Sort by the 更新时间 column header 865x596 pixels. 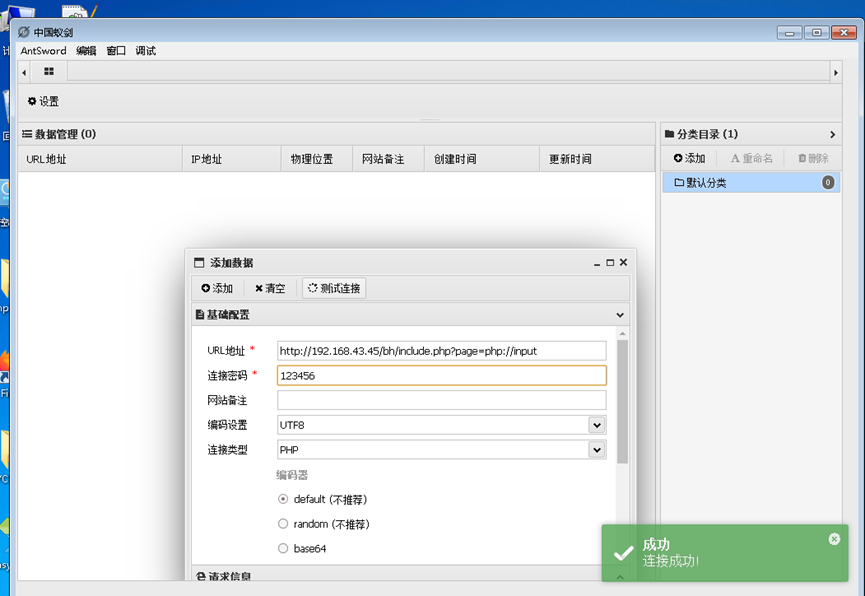[x=597, y=159]
